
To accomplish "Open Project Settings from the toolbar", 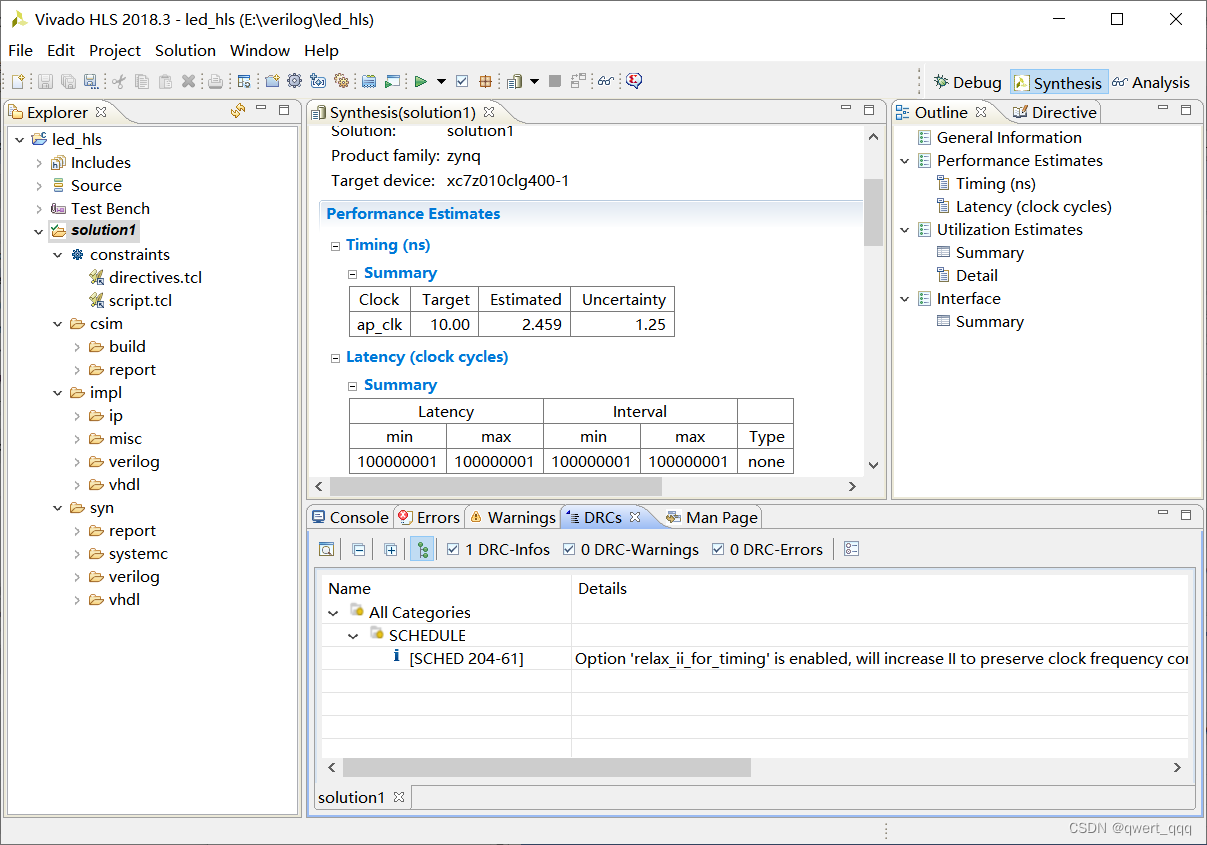I will click(295, 81).
